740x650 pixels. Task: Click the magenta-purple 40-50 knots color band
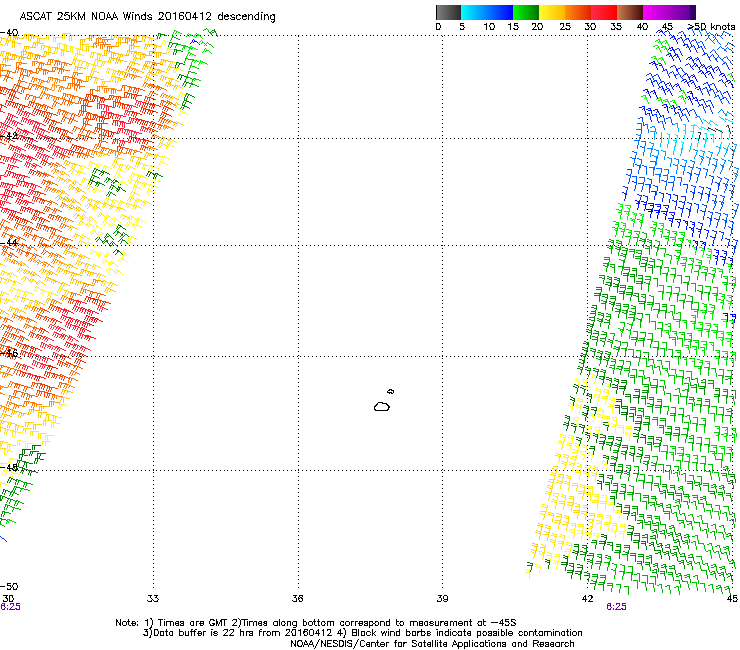coord(669,12)
